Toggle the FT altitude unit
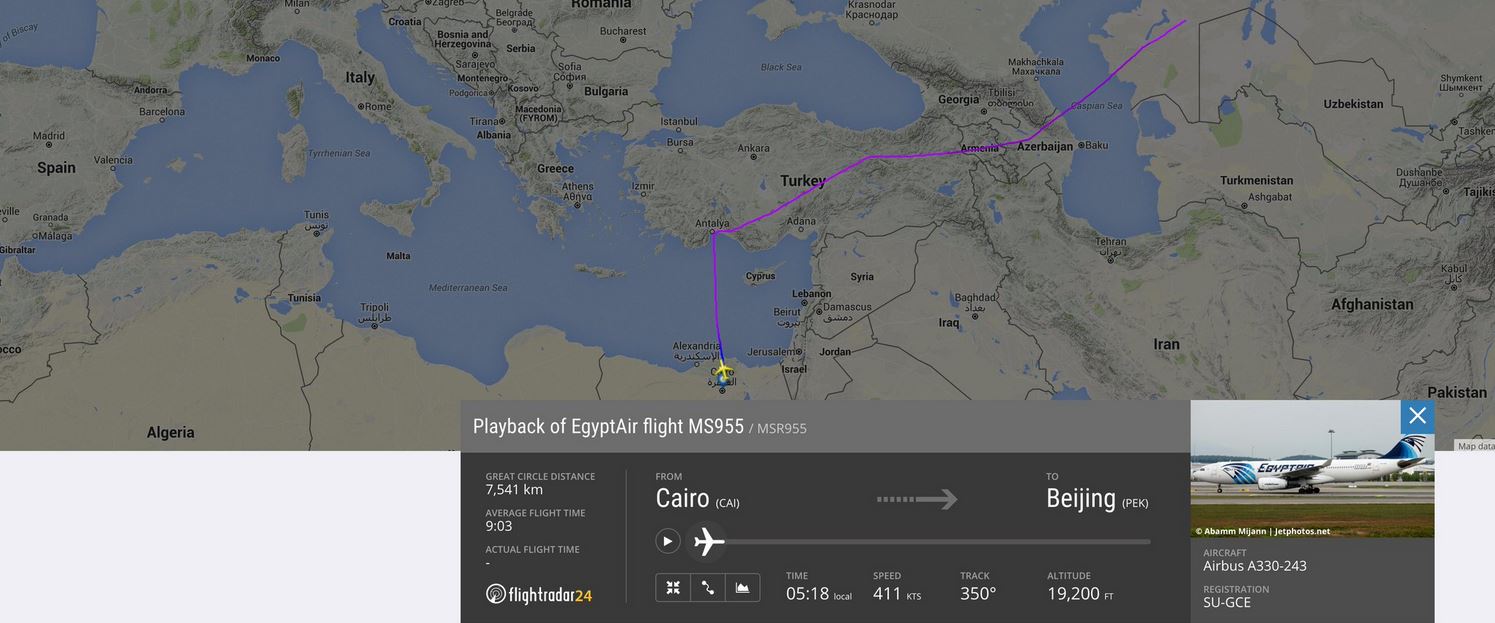The image size is (1495, 623). [1108, 597]
